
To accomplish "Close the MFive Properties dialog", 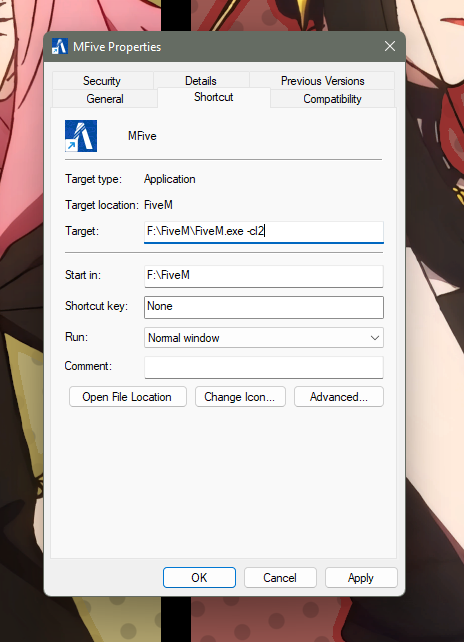I will [390, 46].
